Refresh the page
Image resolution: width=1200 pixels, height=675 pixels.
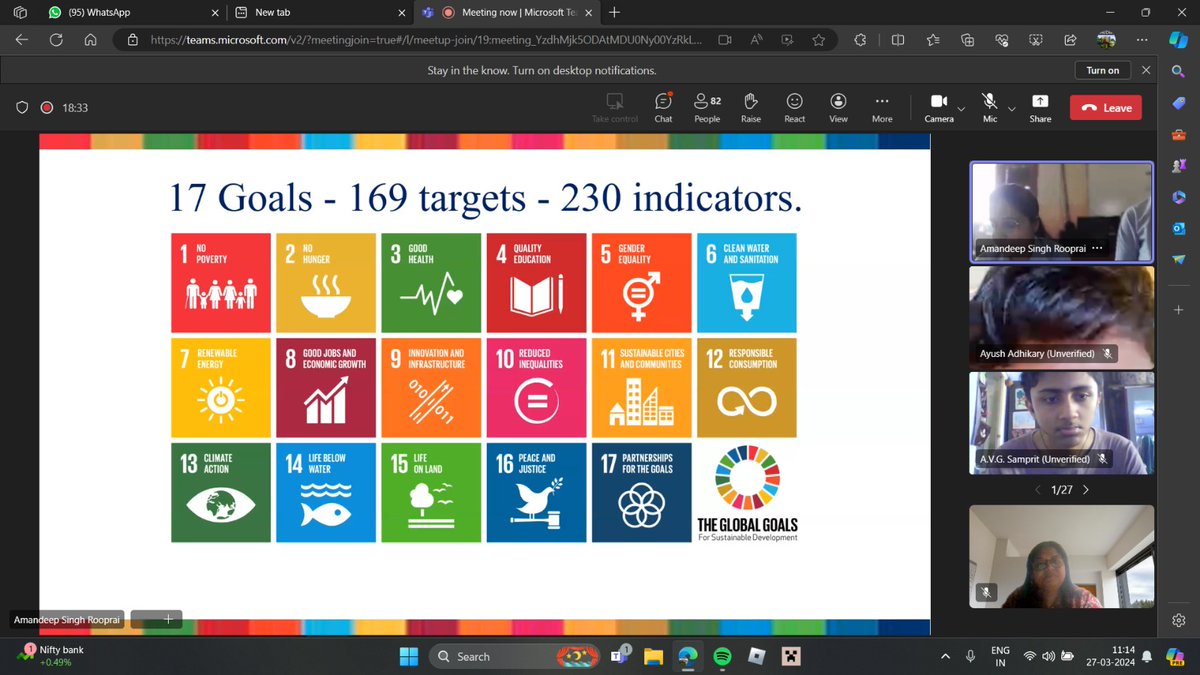[x=56, y=40]
